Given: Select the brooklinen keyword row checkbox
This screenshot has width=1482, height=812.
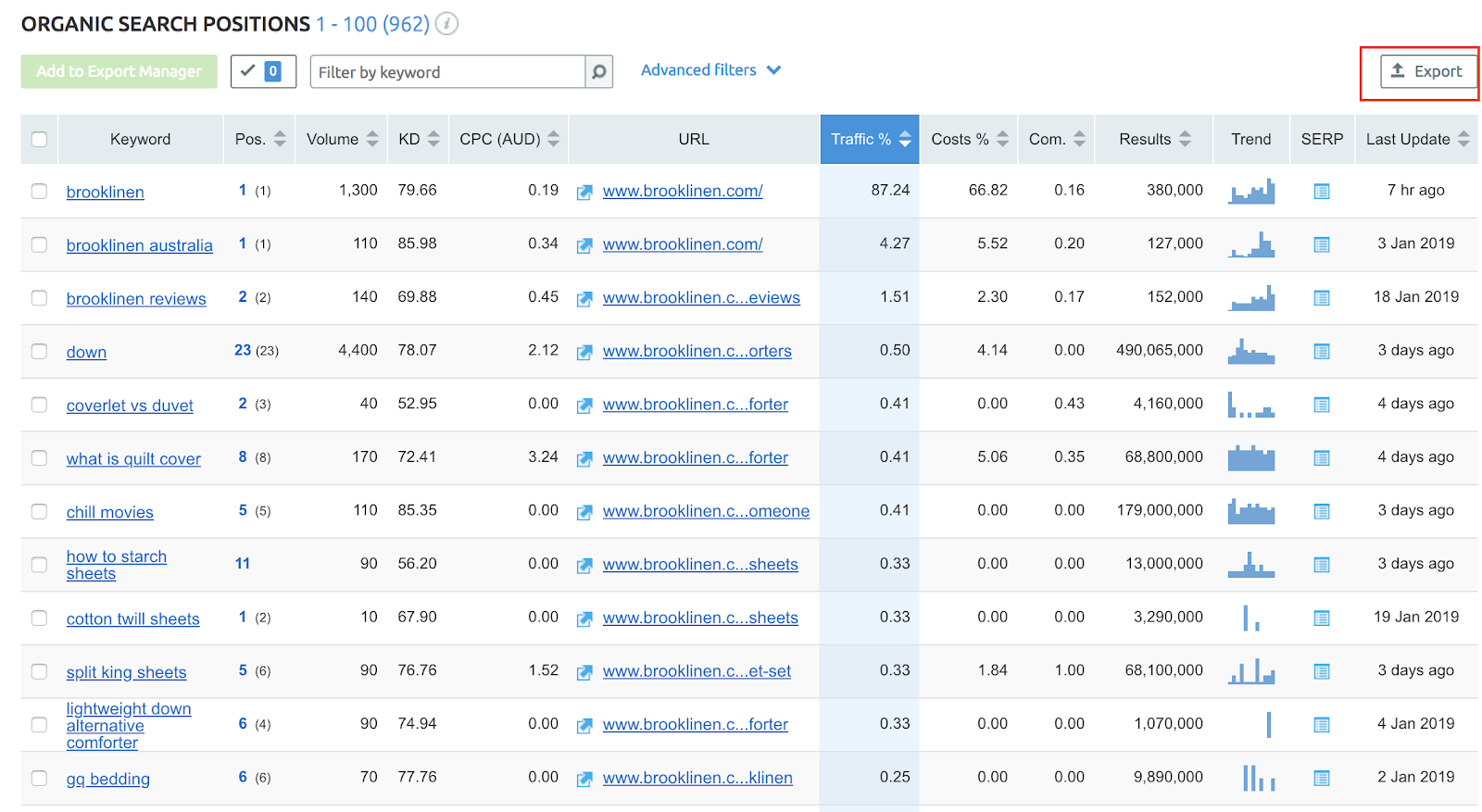Looking at the screenshot, I should pyautogui.click(x=39, y=191).
